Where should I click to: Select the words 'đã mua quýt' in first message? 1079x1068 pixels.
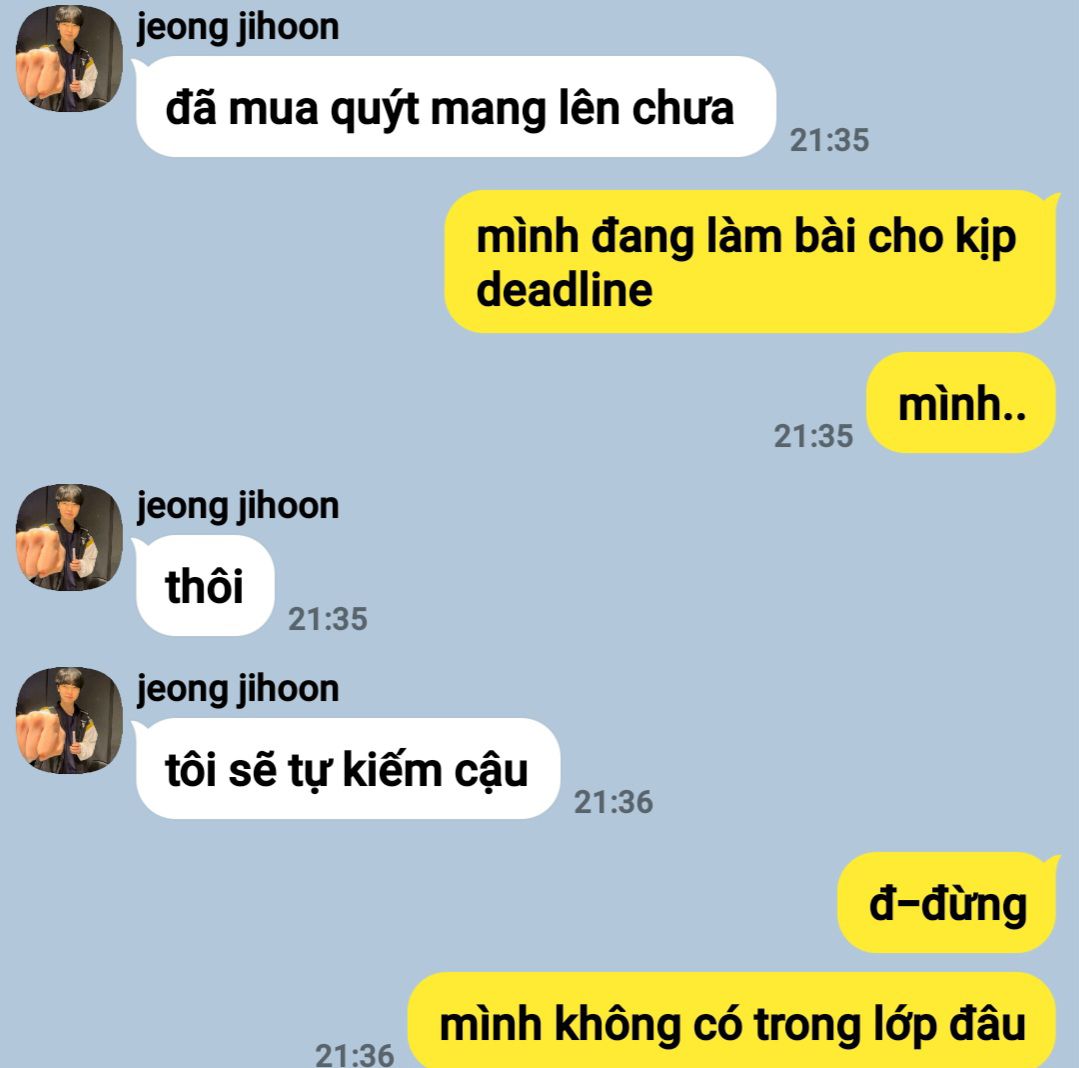[292, 109]
